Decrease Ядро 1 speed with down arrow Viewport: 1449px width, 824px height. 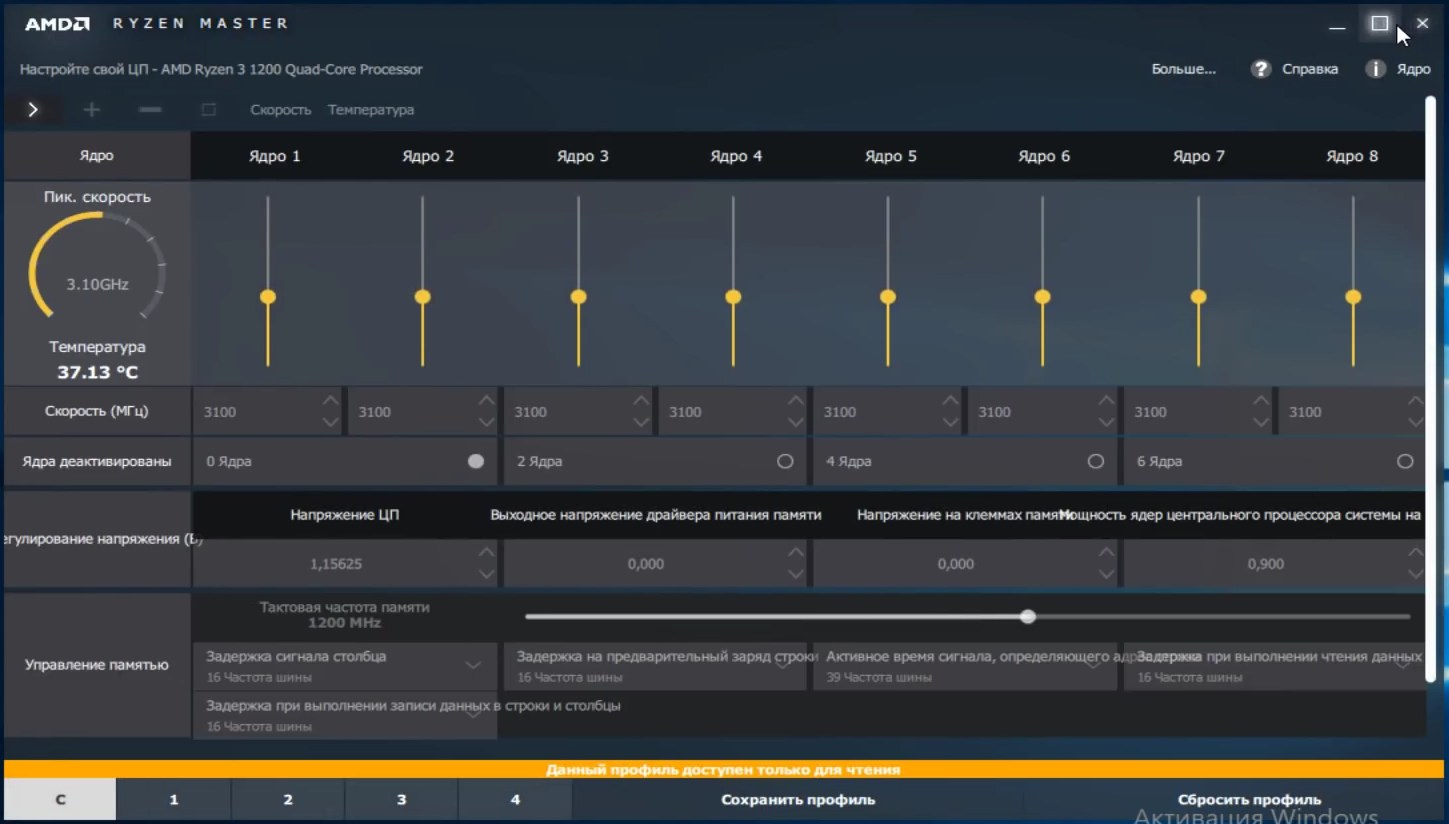pos(331,422)
